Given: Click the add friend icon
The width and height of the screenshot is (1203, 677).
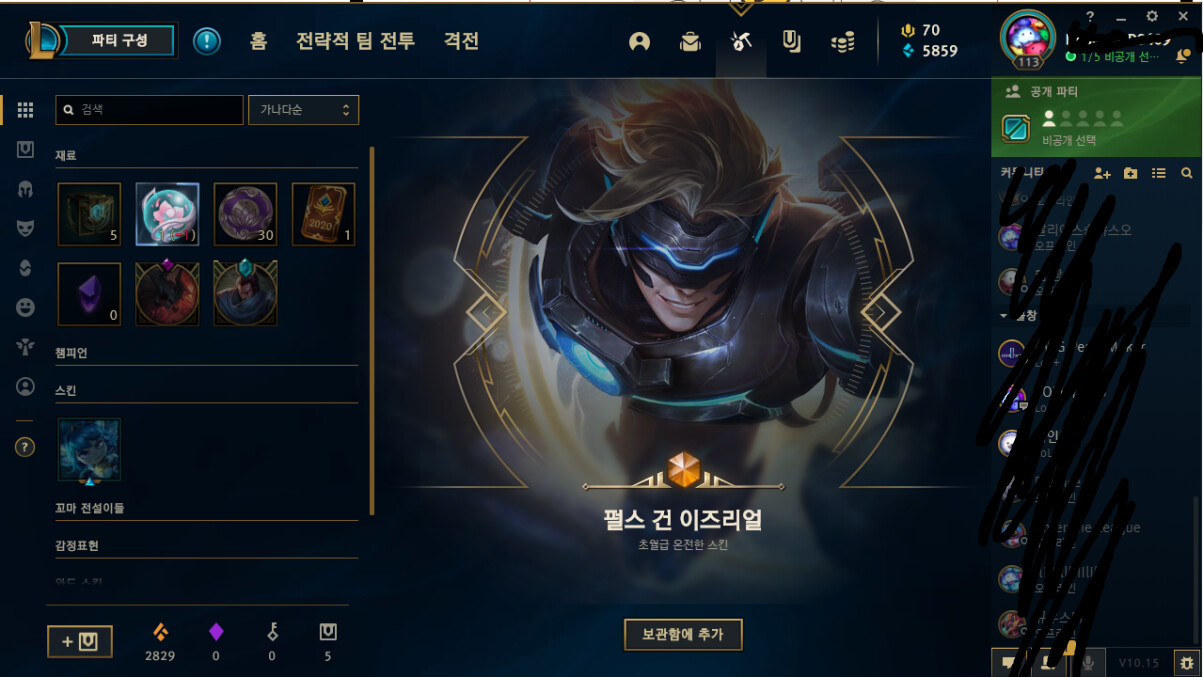Looking at the screenshot, I should click(x=1102, y=173).
